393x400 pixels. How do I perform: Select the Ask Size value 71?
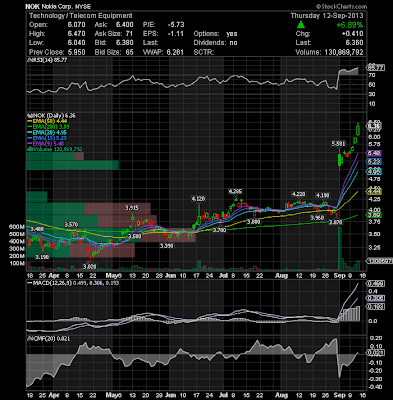[129, 34]
